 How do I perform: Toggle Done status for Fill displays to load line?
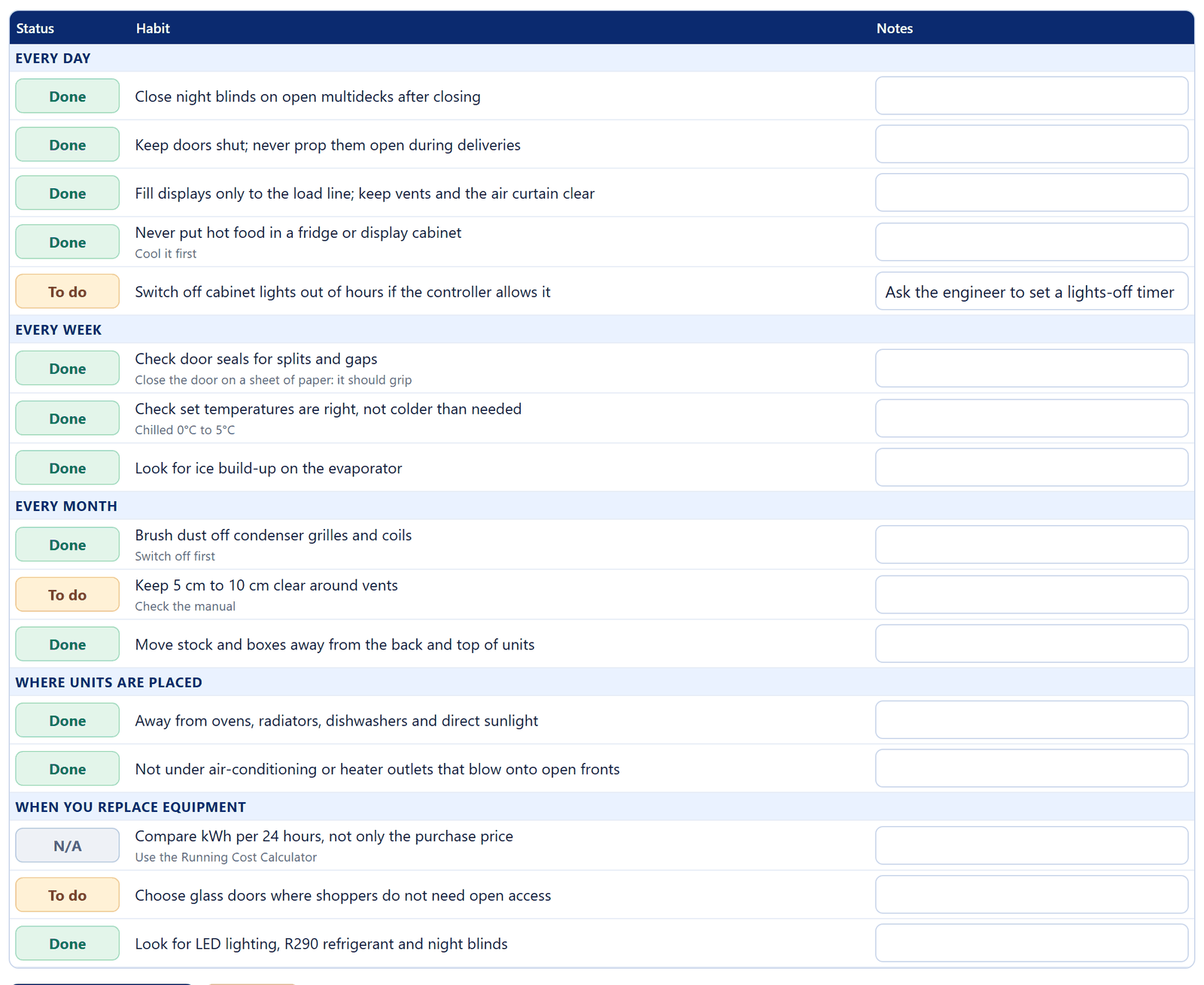(67, 193)
